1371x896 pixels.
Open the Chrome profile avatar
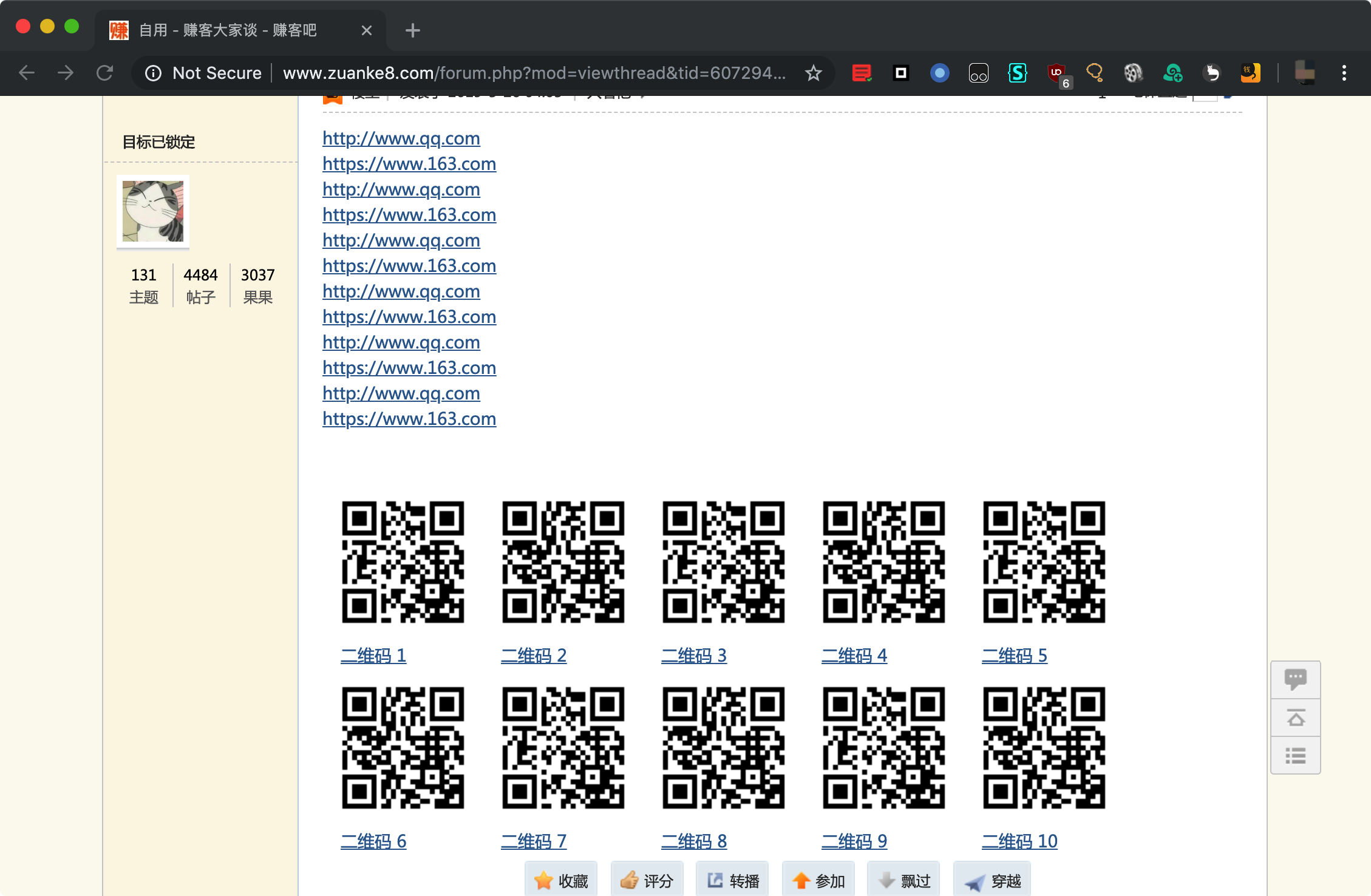(x=1304, y=73)
